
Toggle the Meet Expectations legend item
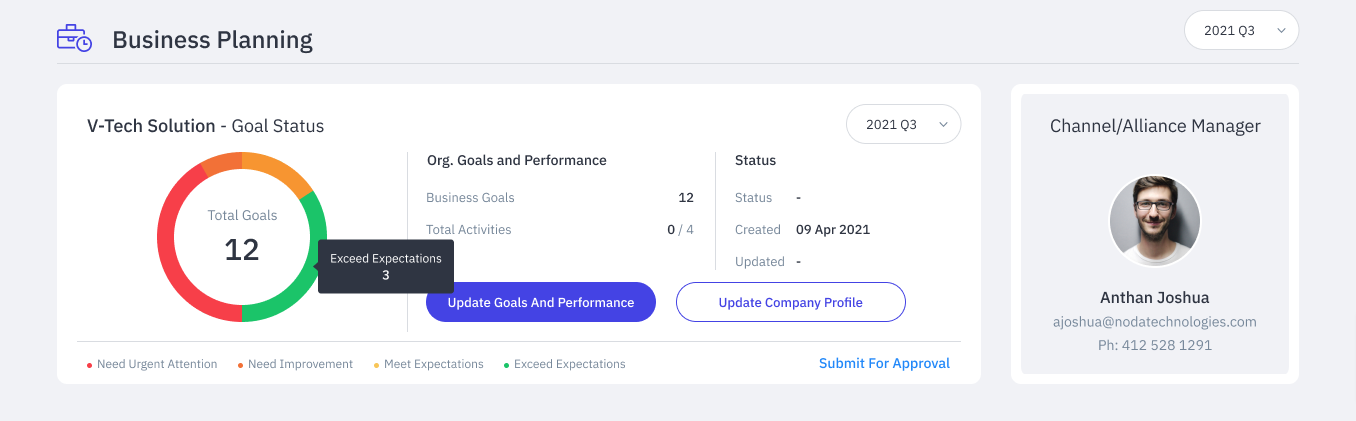pos(428,364)
